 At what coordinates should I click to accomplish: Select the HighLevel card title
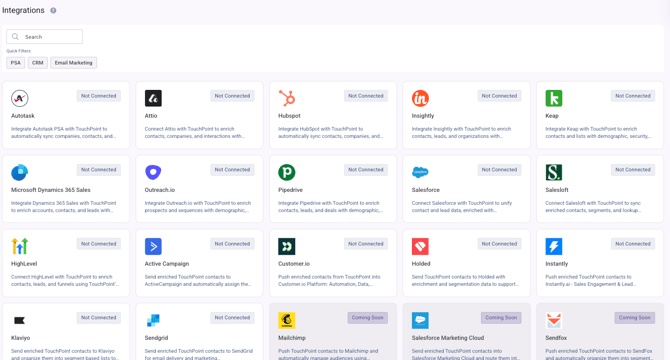tap(24, 263)
